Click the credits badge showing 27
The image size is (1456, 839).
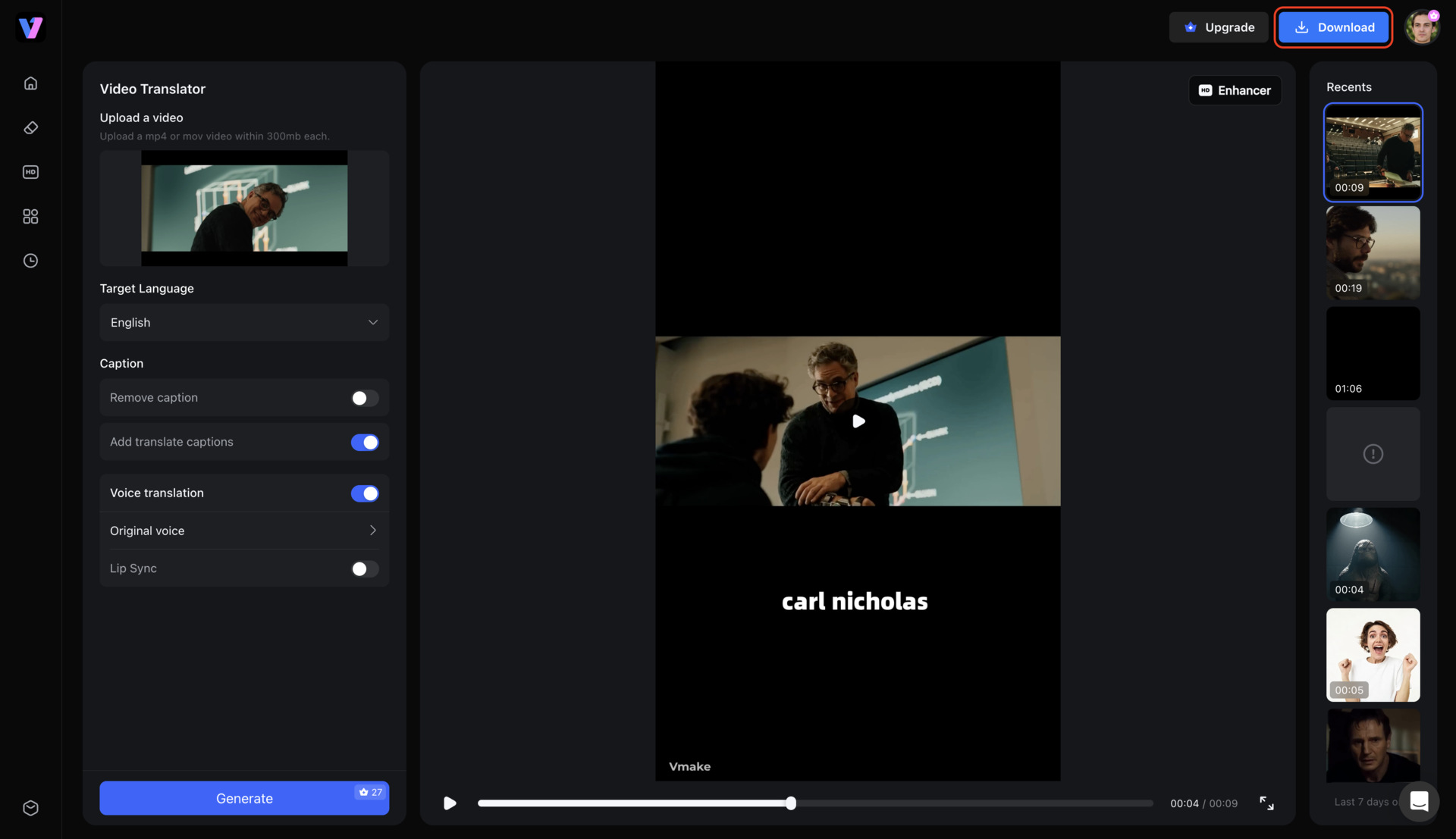coord(371,792)
